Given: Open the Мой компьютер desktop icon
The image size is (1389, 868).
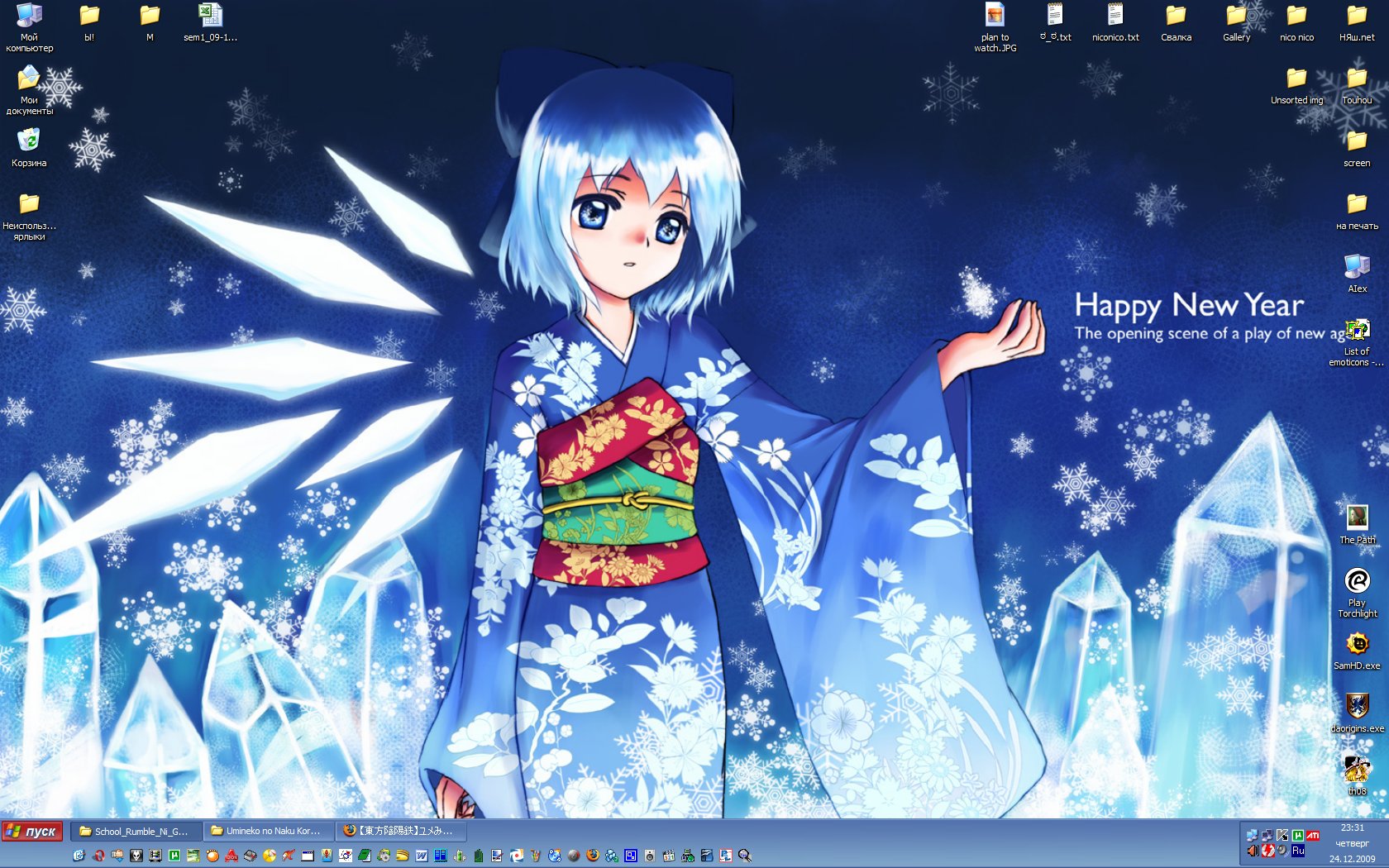Looking at the screenshot, I should coord(29,28).
